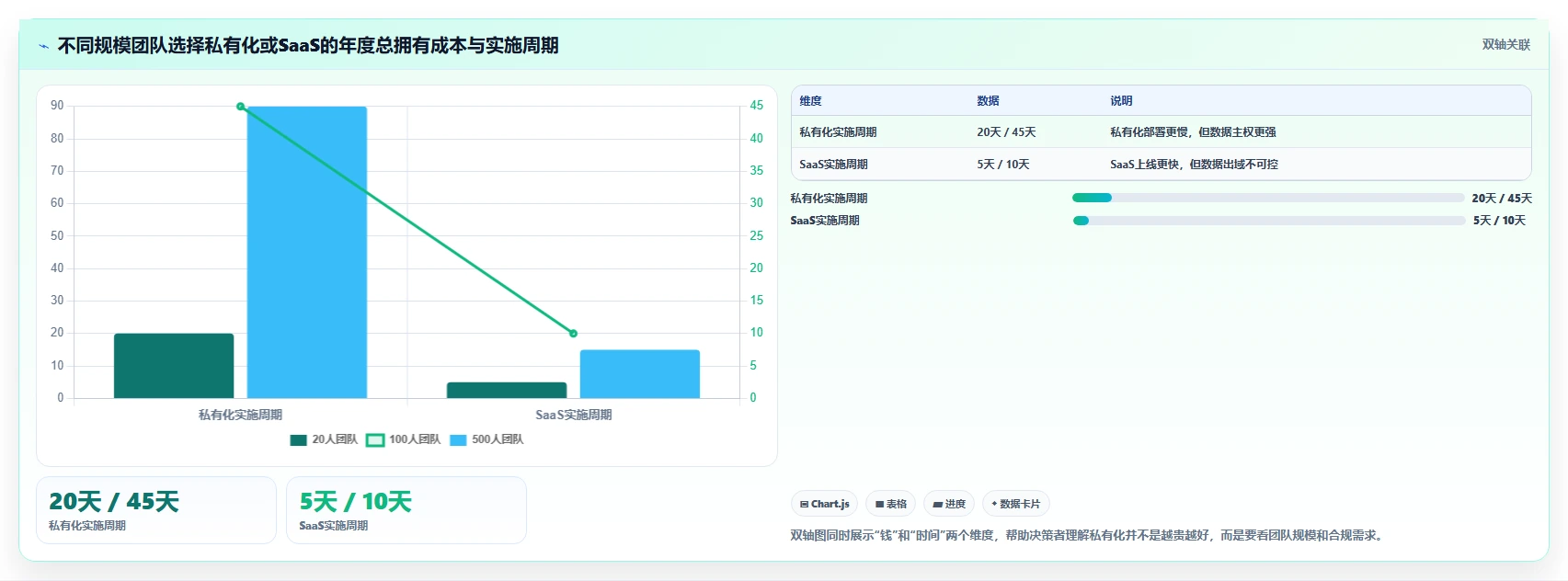Click the 进度 tag
Image resolution: width=1568 pixels, height=581 pixels.
pyautogui.click(x=949, y=504)
